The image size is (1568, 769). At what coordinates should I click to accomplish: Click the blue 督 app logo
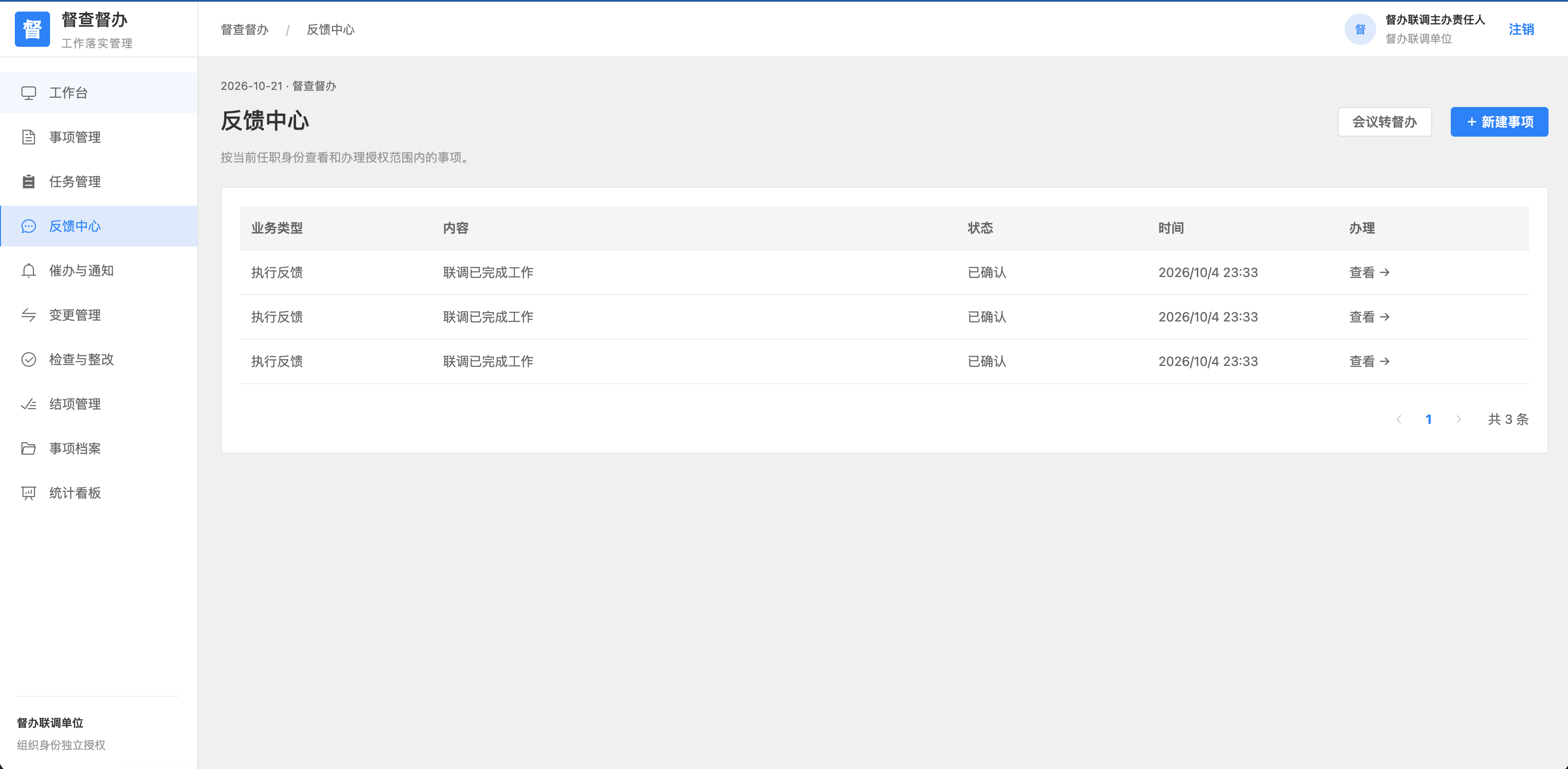32,29
